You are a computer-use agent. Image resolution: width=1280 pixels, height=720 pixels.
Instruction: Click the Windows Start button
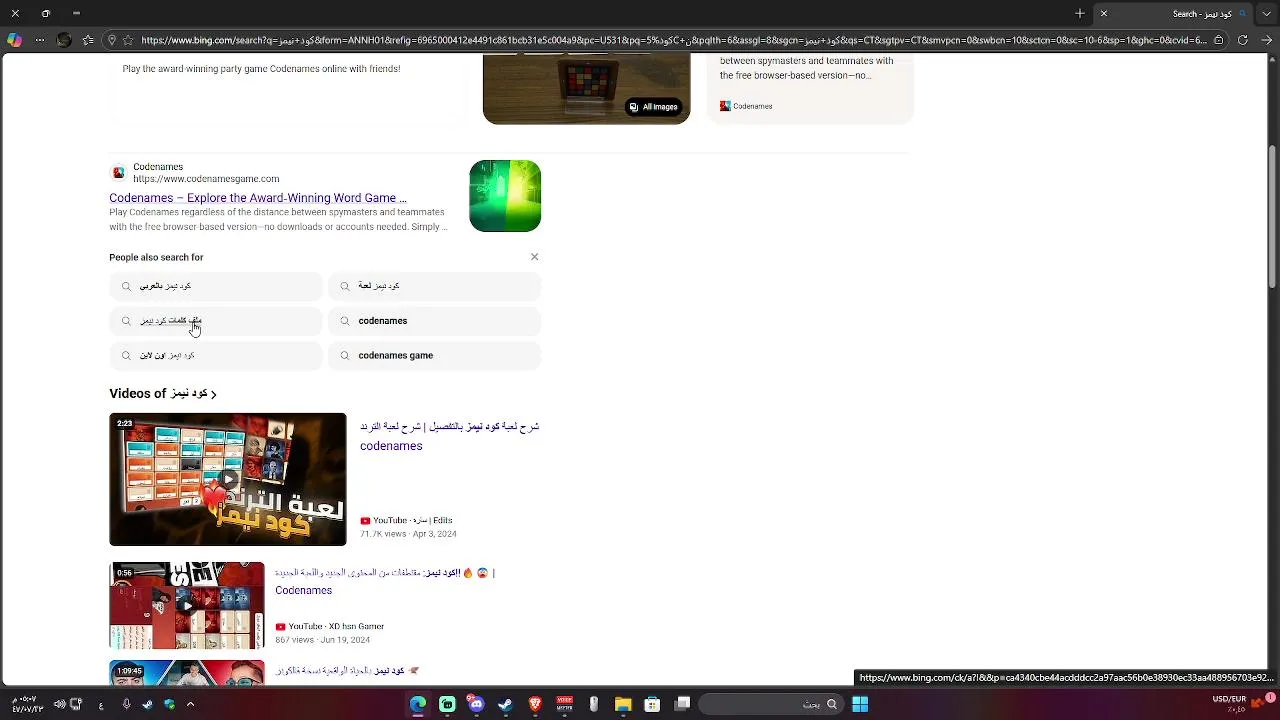[860, 705]
